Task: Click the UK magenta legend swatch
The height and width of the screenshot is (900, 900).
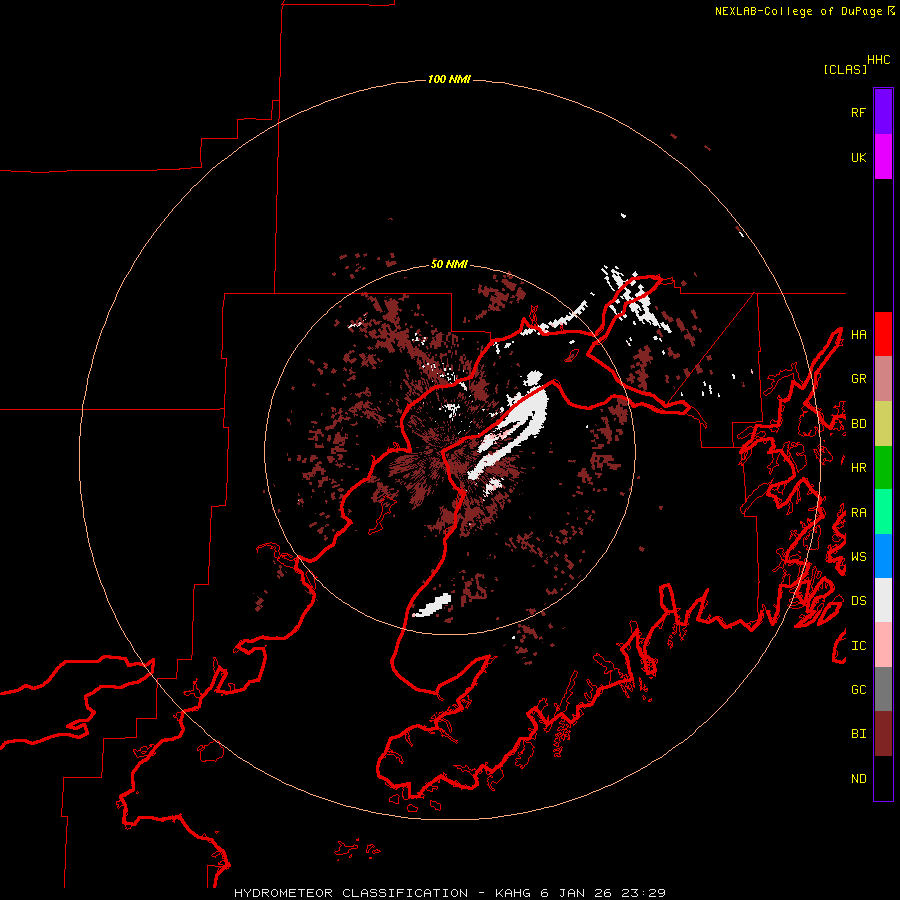Action: 883,157
